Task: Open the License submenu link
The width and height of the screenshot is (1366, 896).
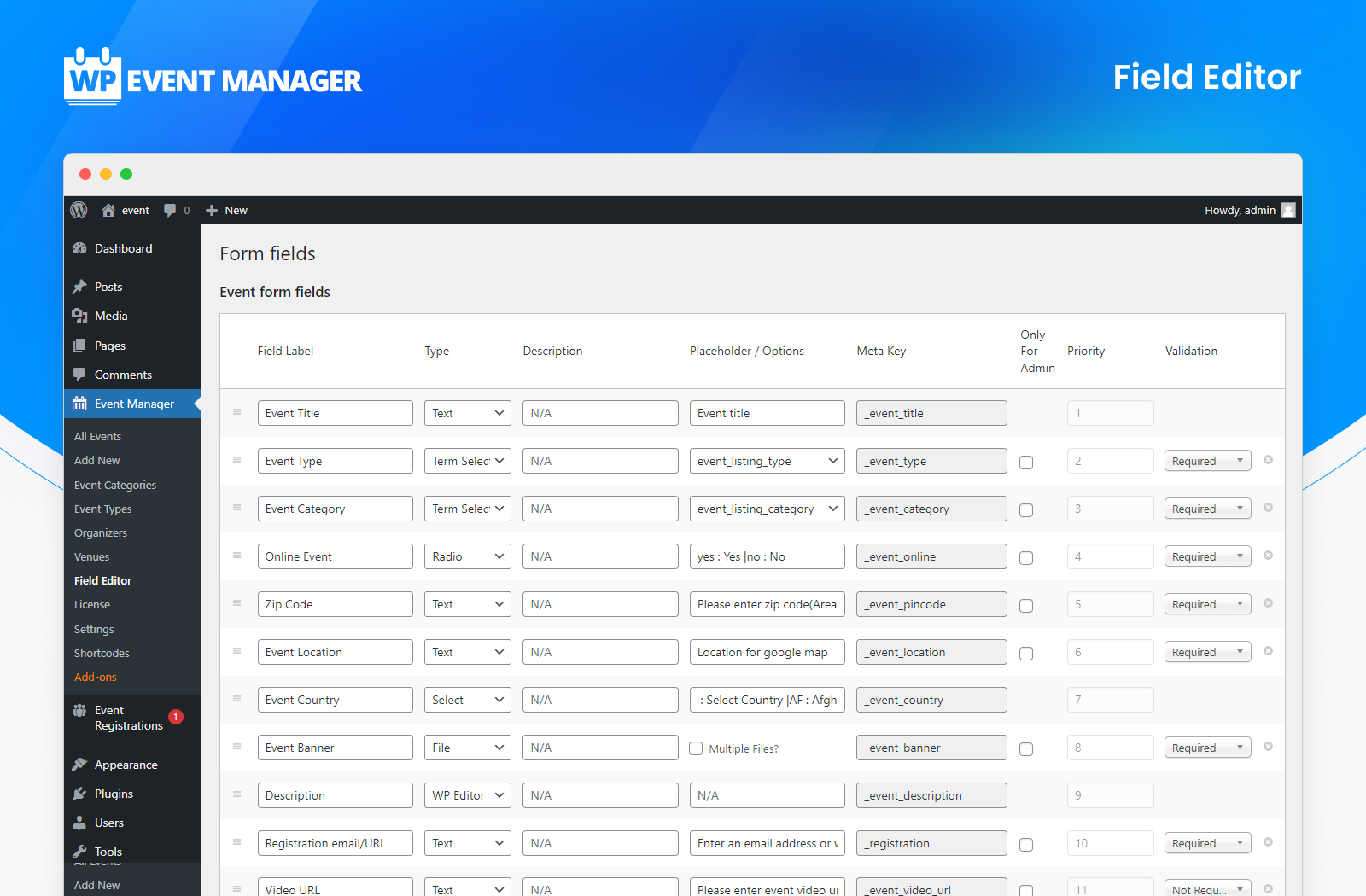Action: click(92, 604)
